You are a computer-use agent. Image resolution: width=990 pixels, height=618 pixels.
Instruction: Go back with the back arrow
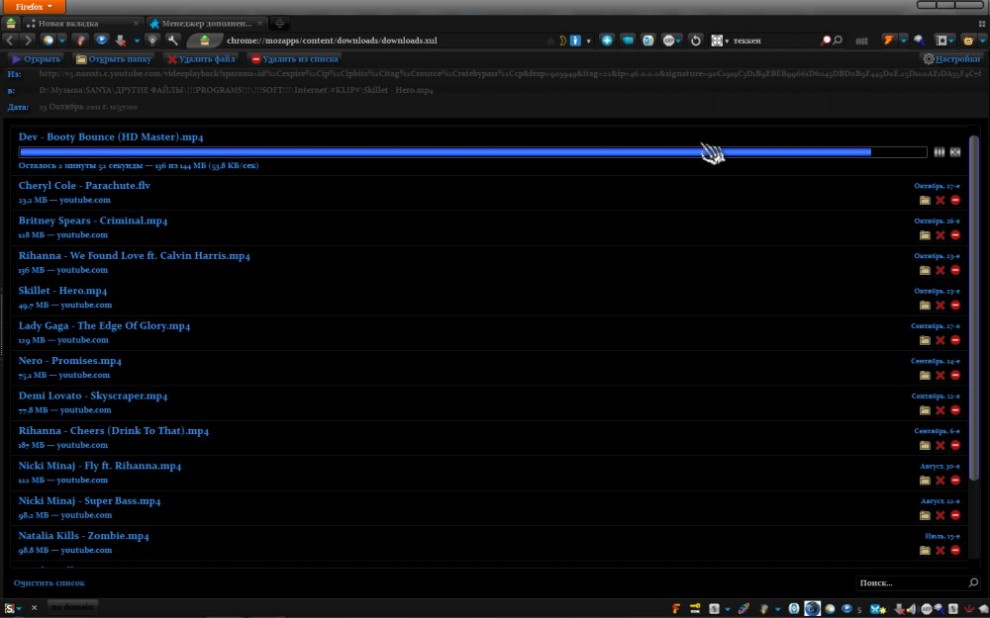pyautogui.click(x=10, y=40)
